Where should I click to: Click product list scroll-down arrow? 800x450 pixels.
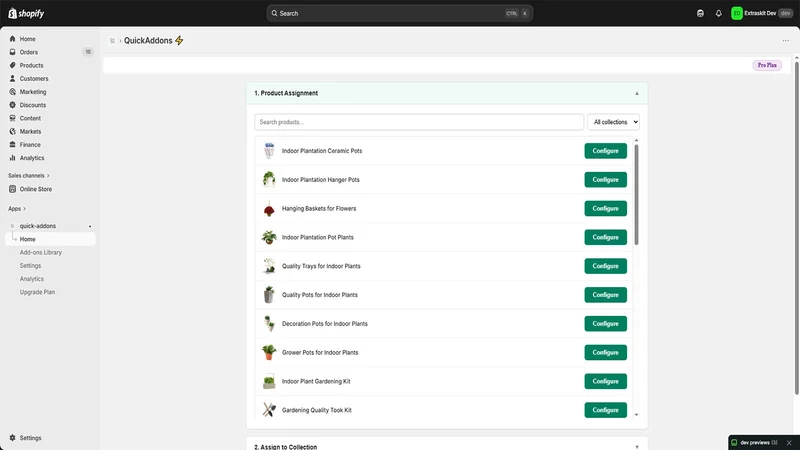636,415
